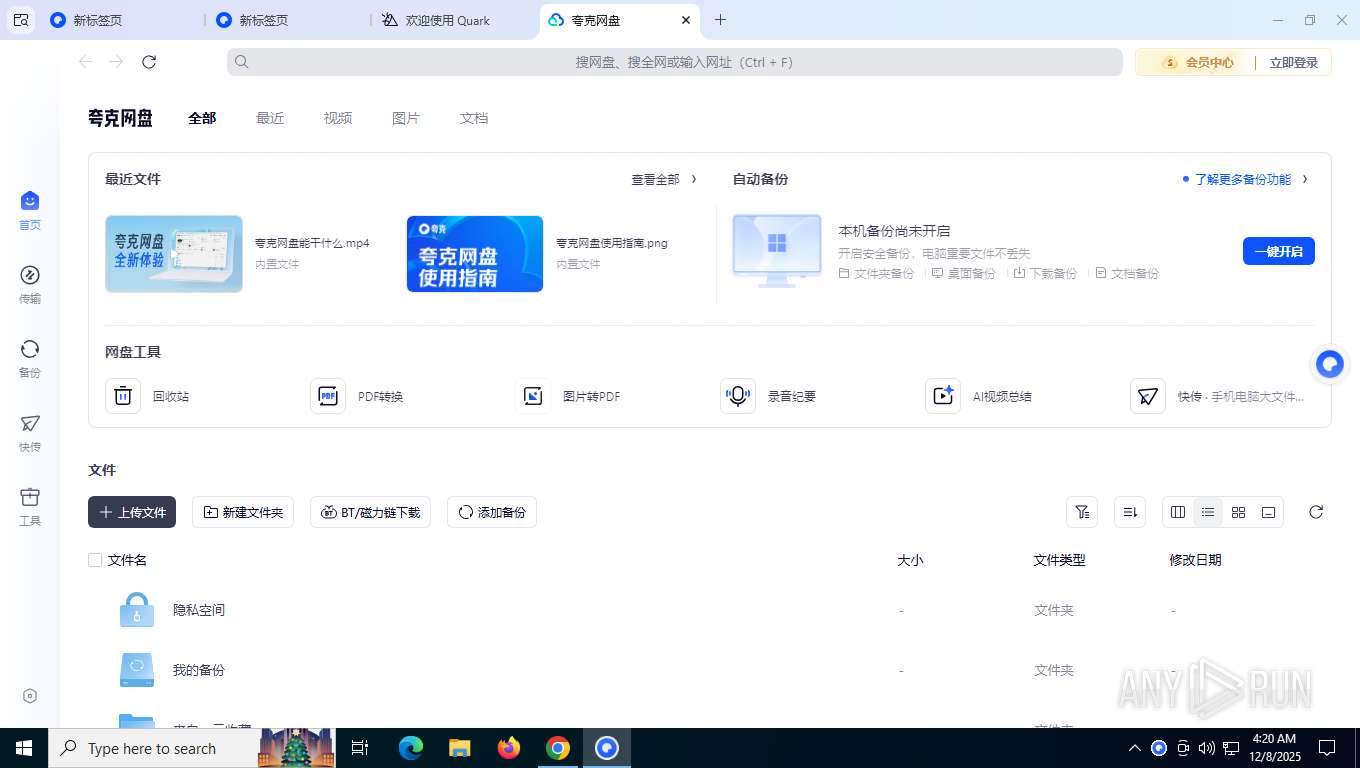Click the filter icon above the file list

click(x=1082, y=512)
